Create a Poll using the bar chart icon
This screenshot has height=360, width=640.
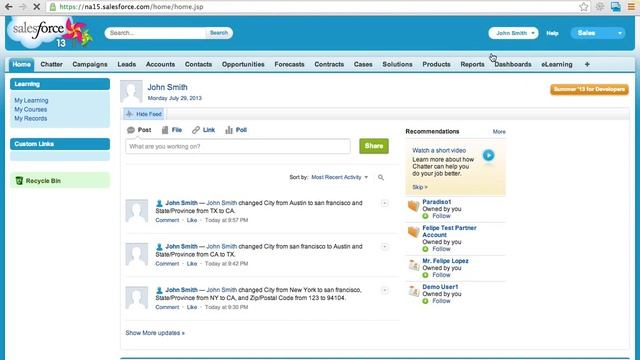(229, 130)
